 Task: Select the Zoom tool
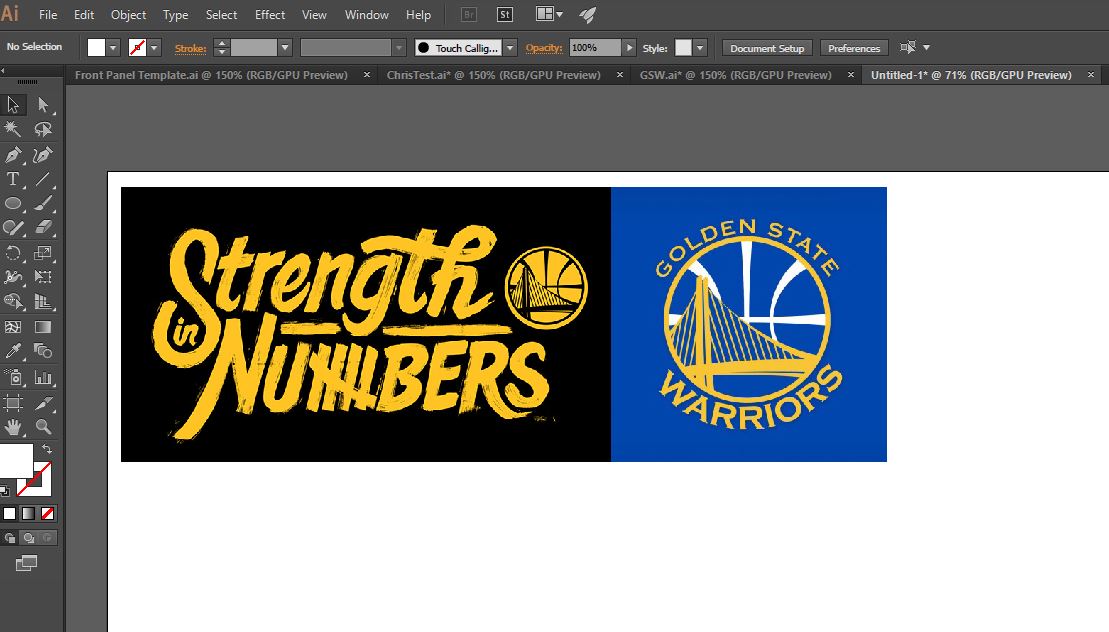[x=43, y=427]
